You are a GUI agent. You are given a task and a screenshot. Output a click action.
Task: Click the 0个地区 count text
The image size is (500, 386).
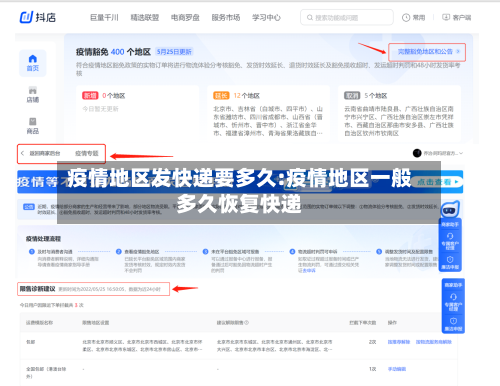[x=114, y=96]
